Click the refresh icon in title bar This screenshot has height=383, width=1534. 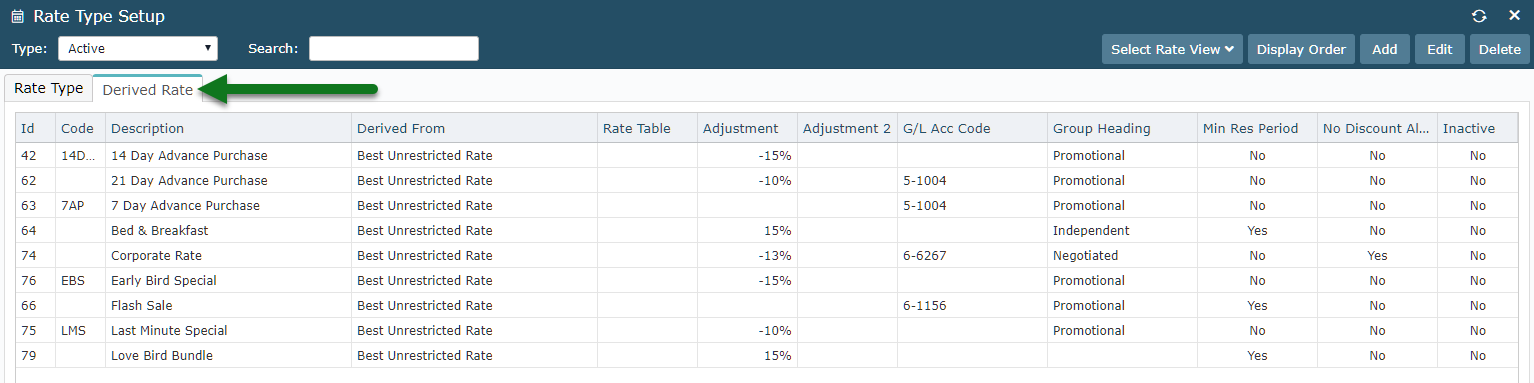(x=1479, y=16)
